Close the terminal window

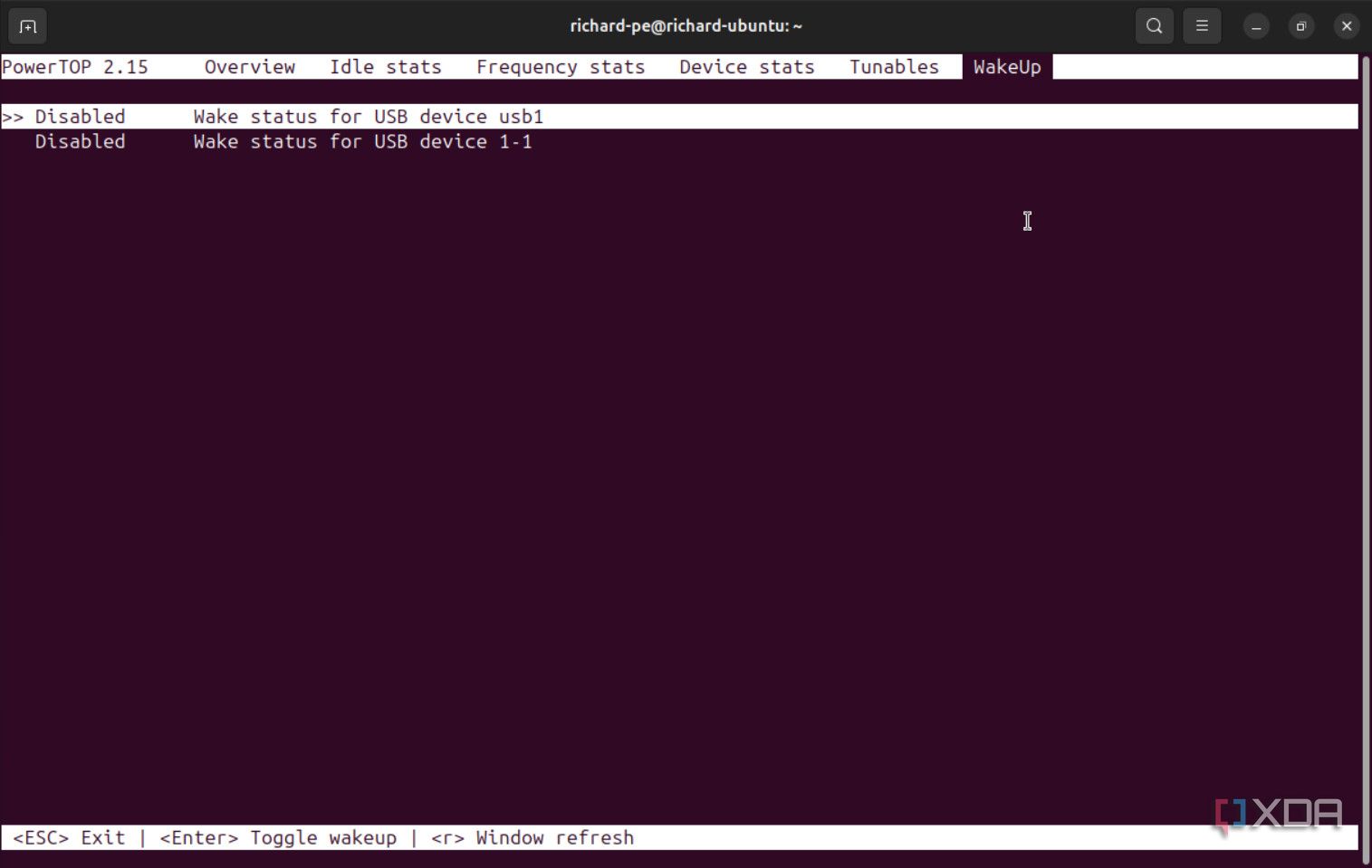click(x=1347, y=26)
